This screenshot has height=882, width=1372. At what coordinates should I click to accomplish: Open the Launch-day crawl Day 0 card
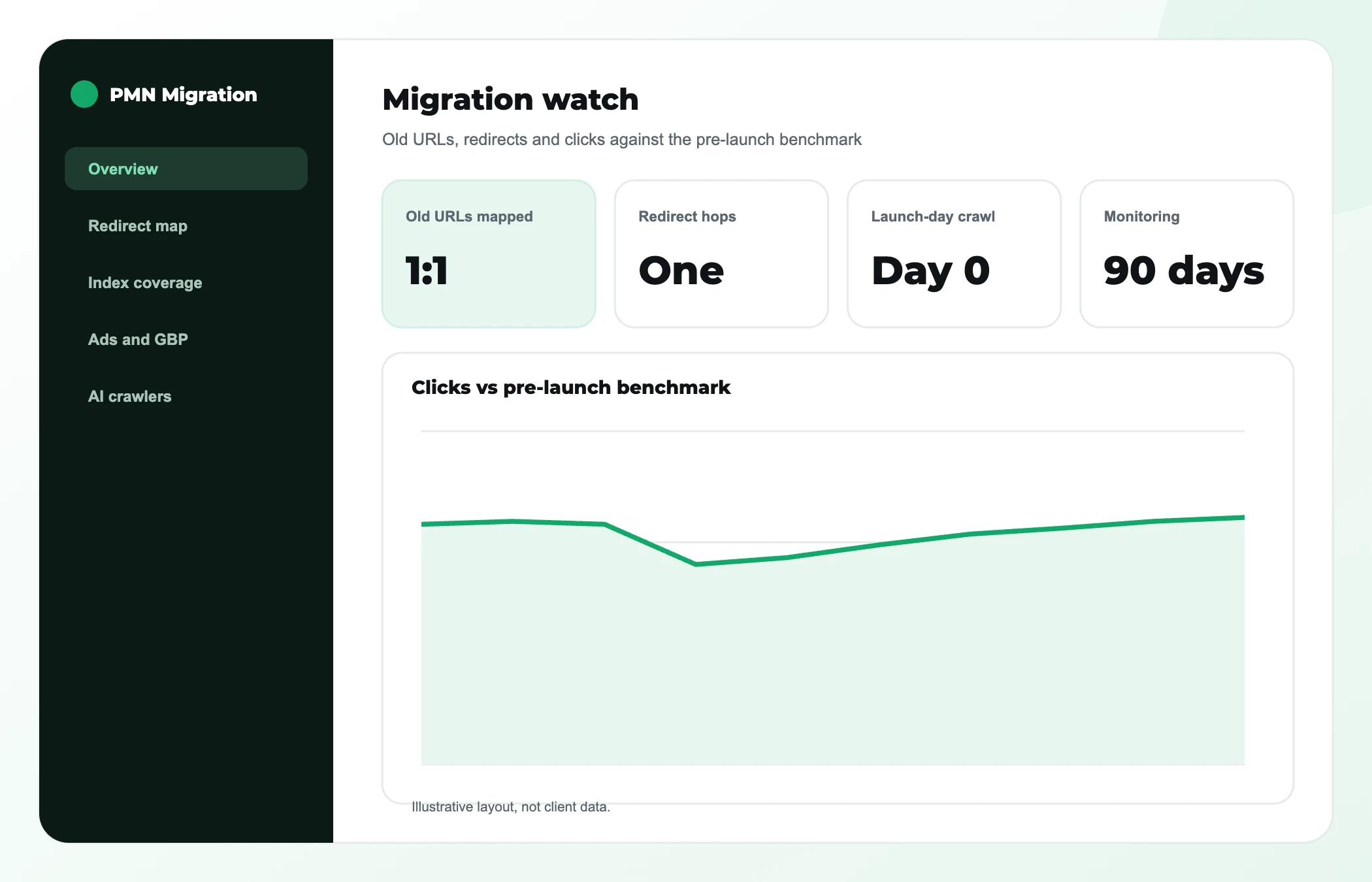954,253
